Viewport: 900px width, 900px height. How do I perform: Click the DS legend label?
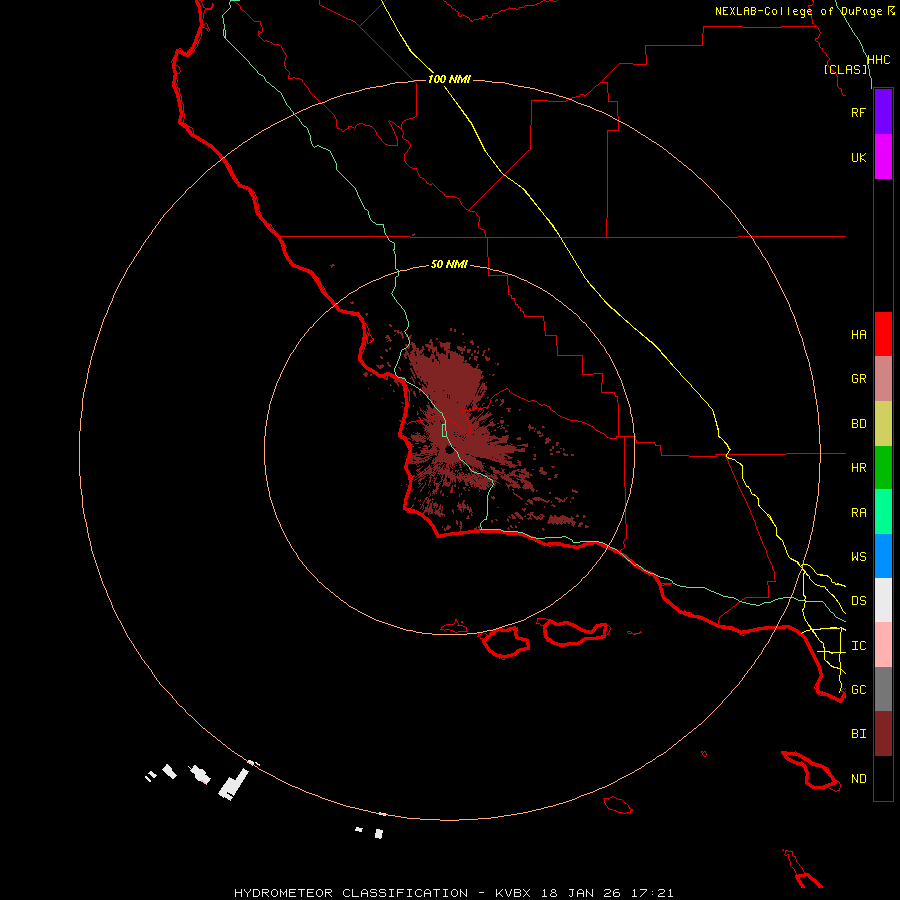tap(858, 601)
